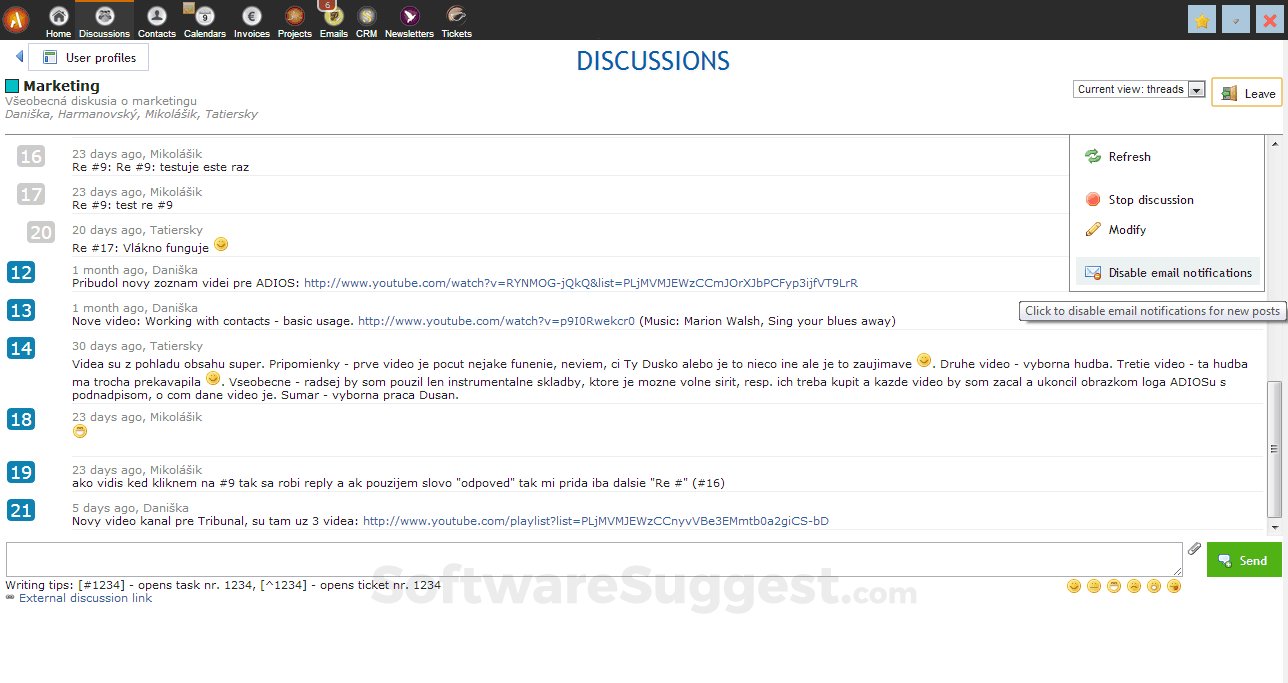Insert the tongue-out emoticon

pyautogui.click(x=1174, y=586)
